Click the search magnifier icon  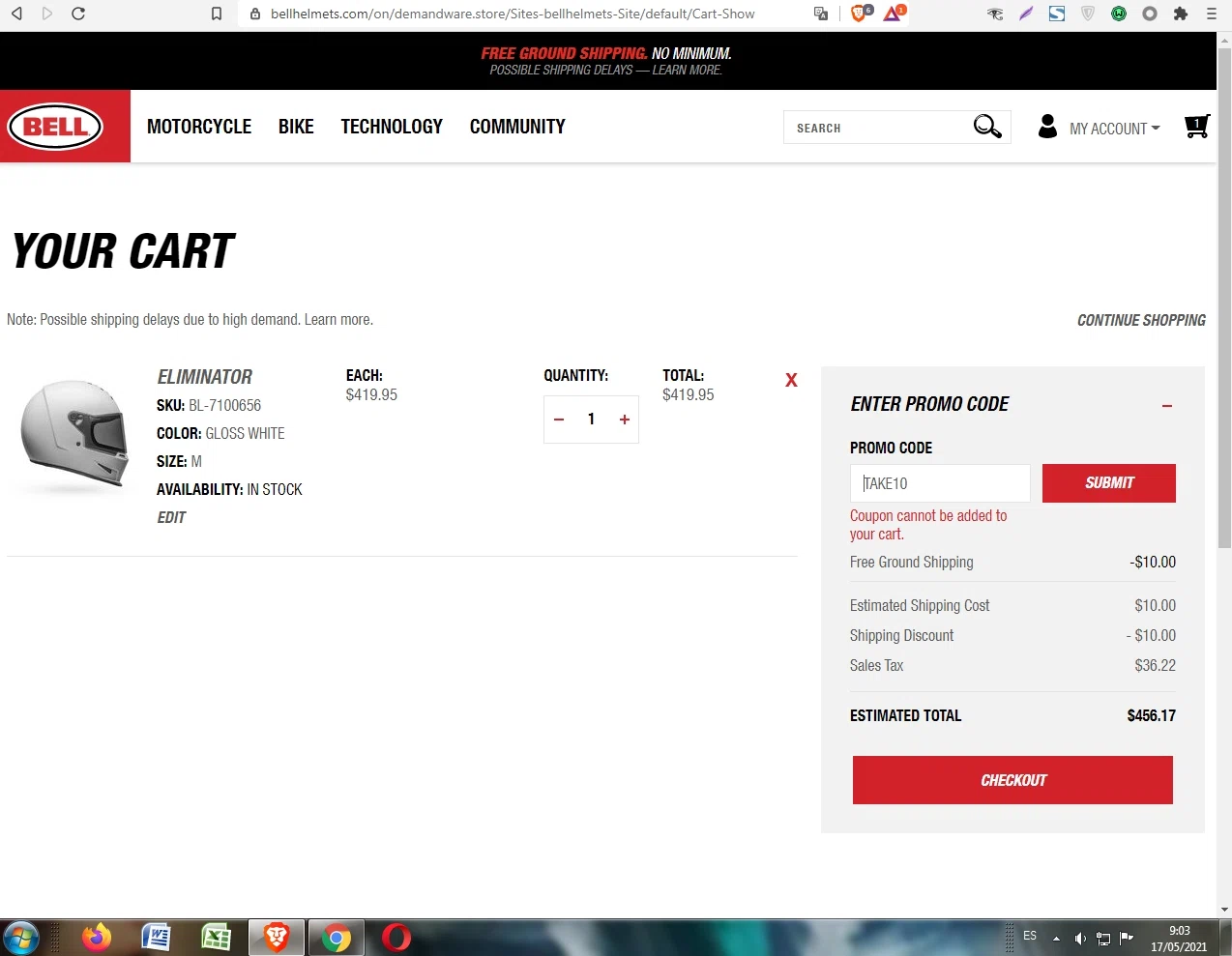pyautogui.click(x=987, y=127)
